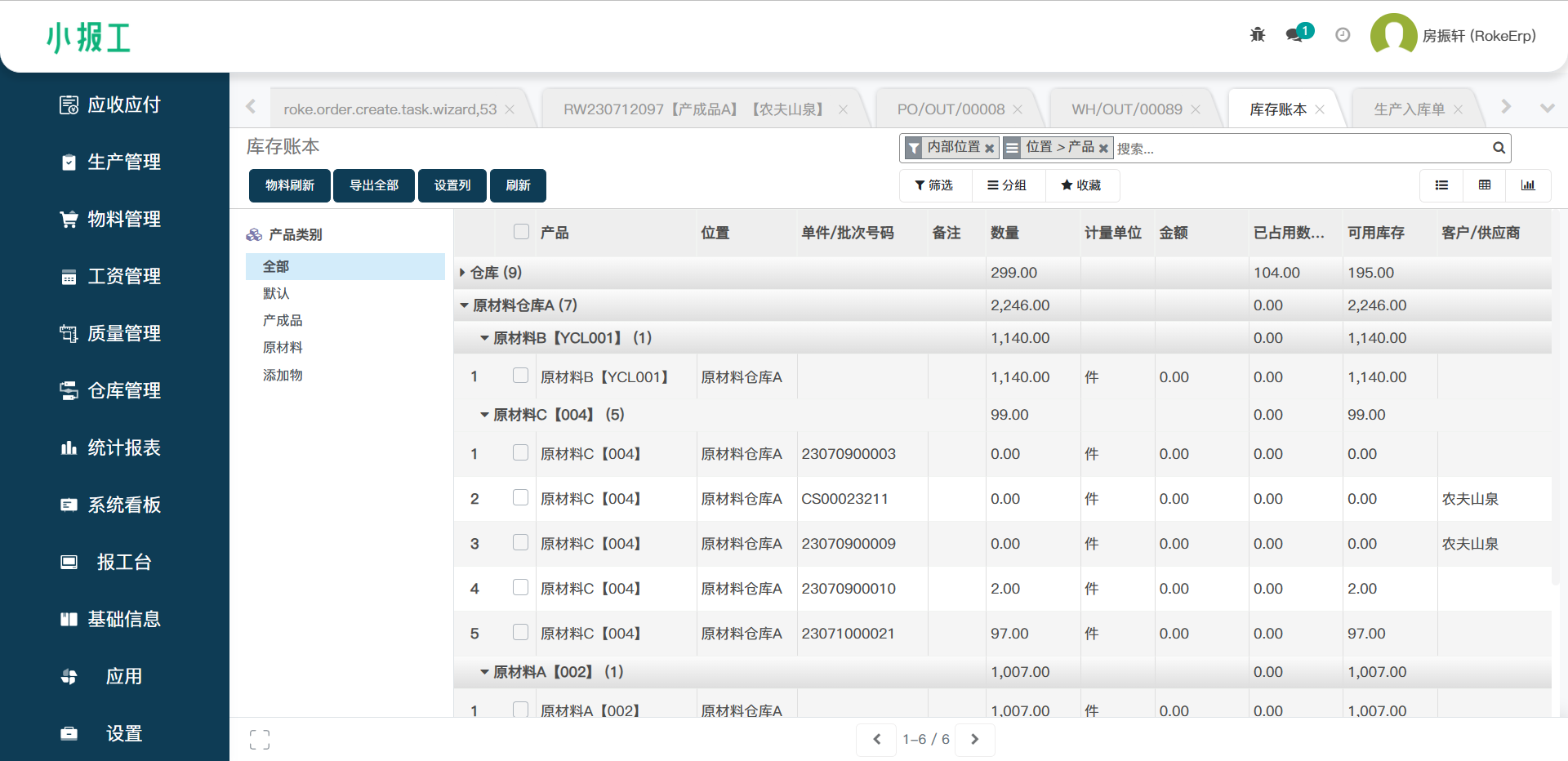Remove the 内部位置 filter tag
Viewport: 1568px width, 761px height.
(990, 148)
